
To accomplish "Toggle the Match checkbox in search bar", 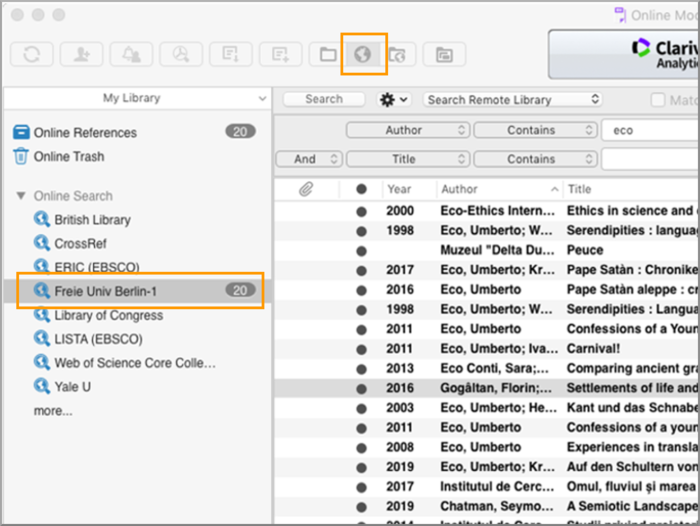I will (x=658, y=100).
